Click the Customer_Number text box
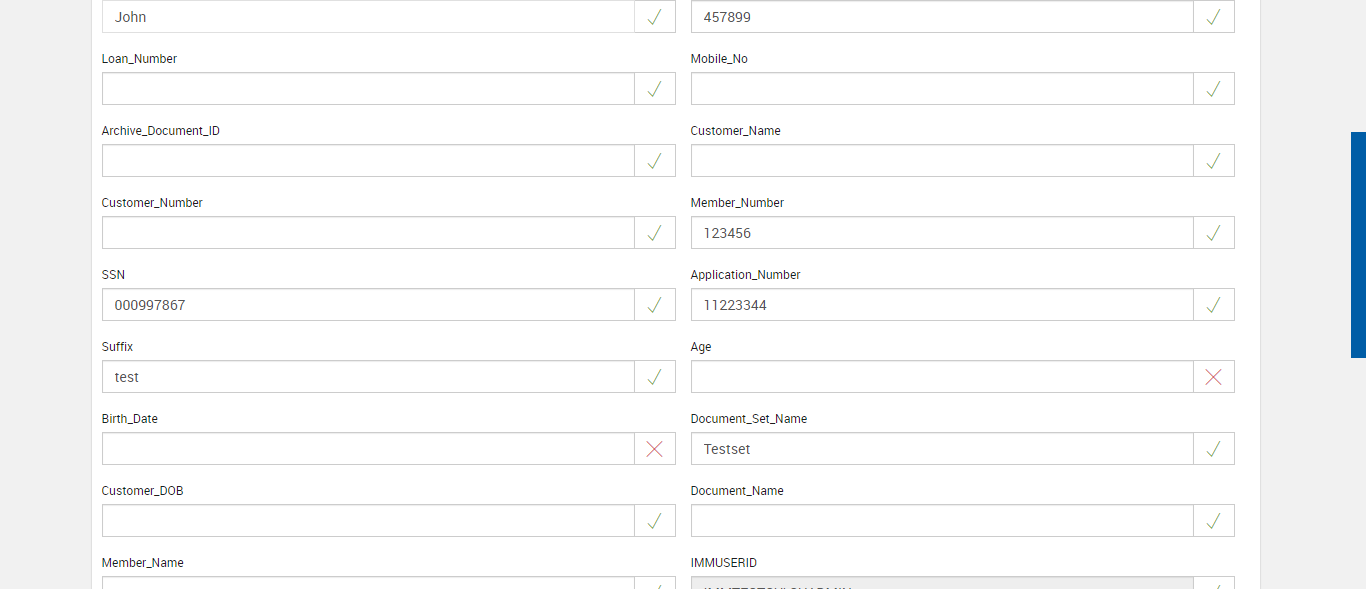This screenshot has height=589, width=1366. click(368, 233)
